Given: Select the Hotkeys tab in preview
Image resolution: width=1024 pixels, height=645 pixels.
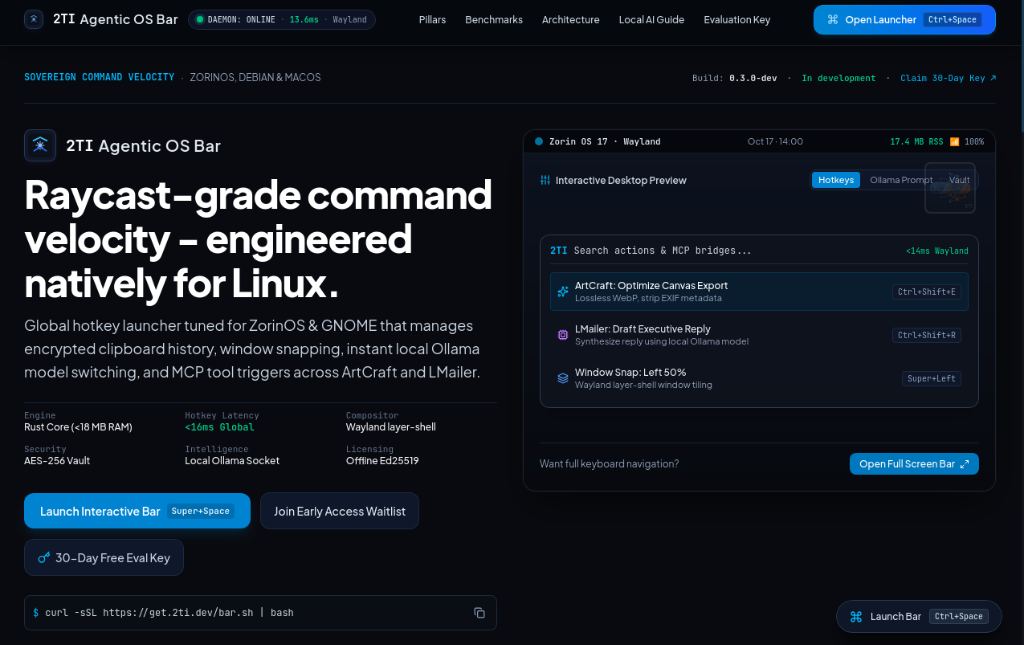Looking at the screenshot, I should coord(836,180).
